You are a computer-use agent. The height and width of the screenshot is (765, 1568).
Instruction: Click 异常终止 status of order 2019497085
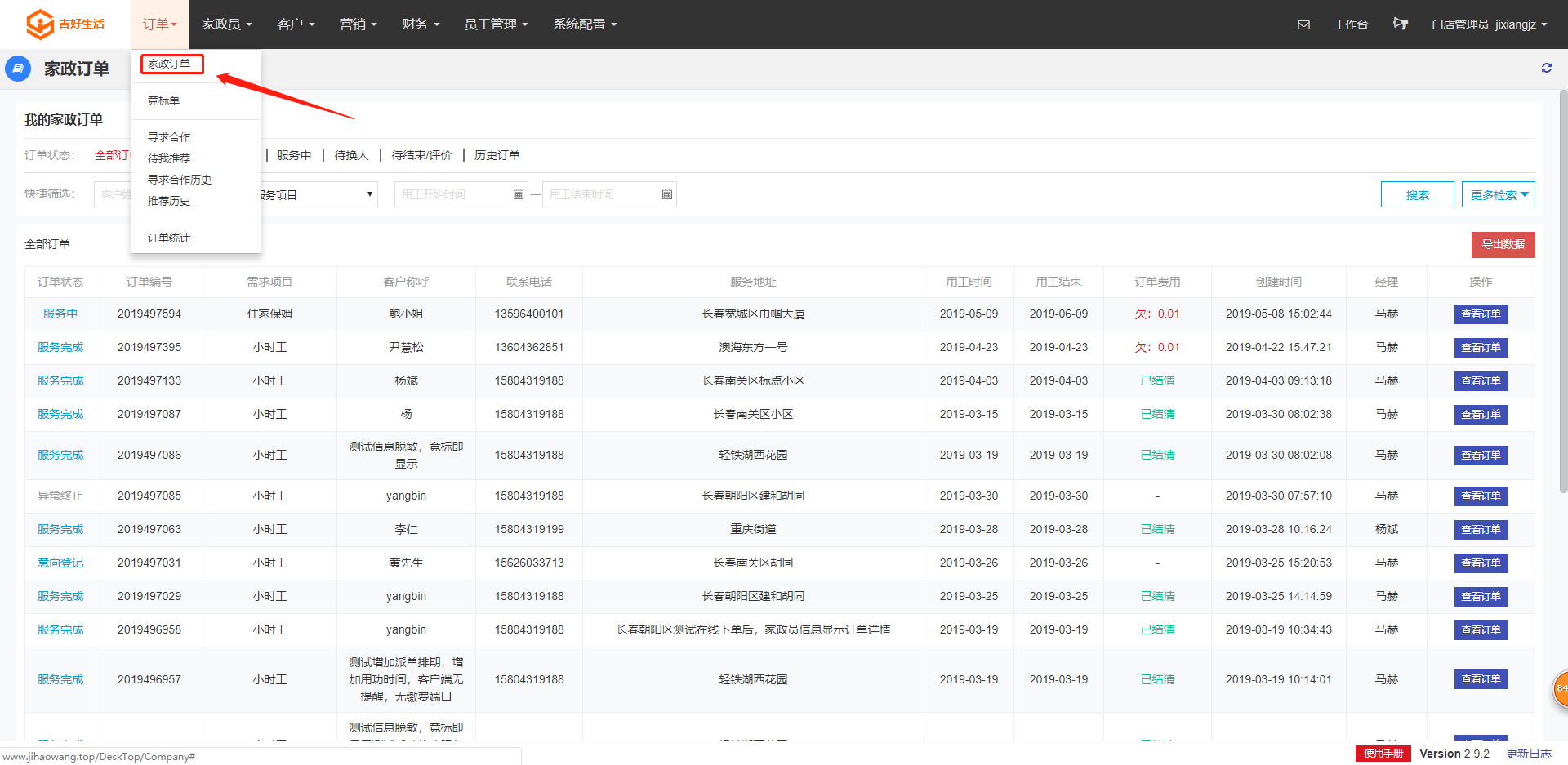click(60, 496)
